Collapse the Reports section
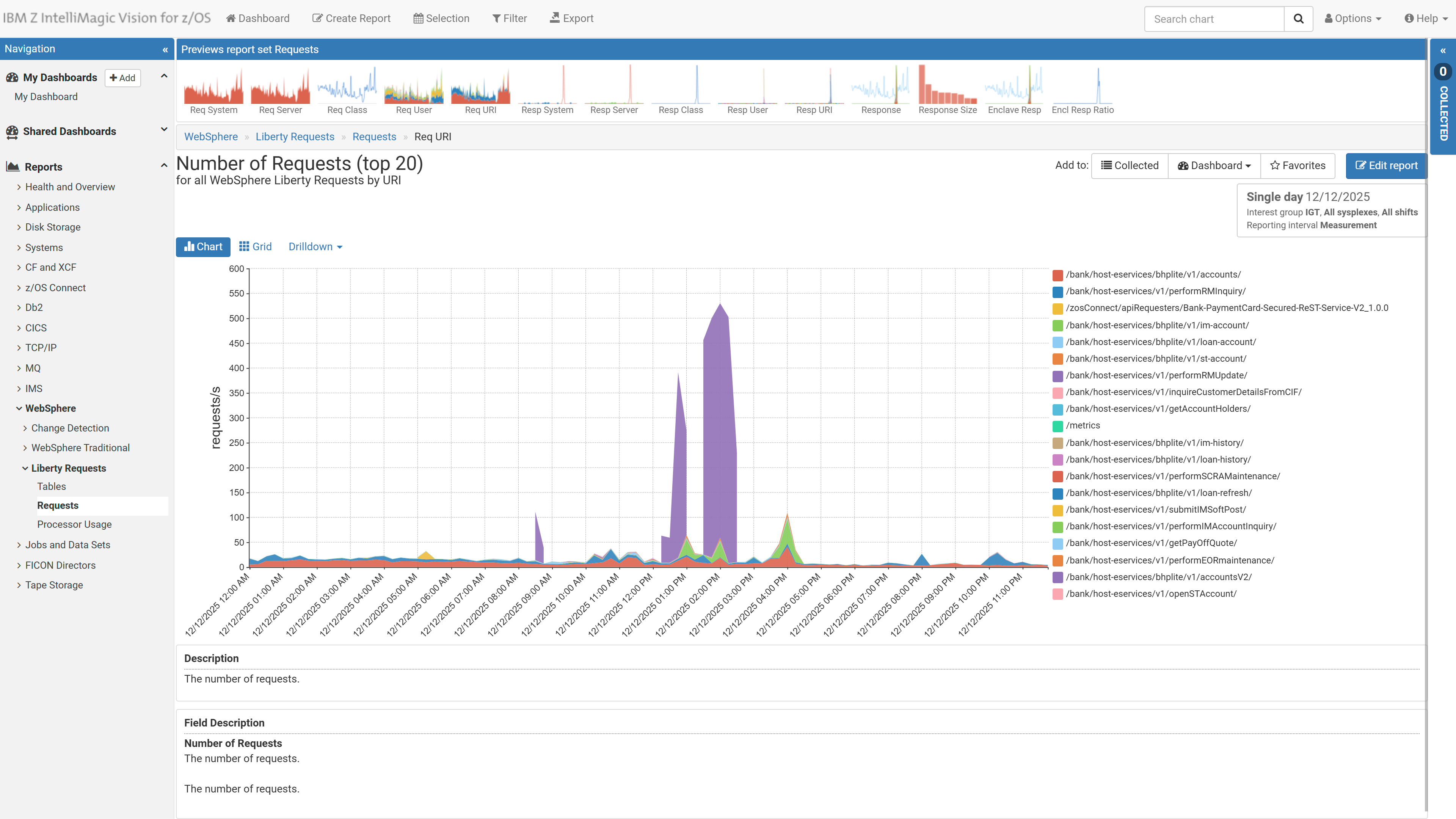This screenshot has width=1456, height=819. 164,166
